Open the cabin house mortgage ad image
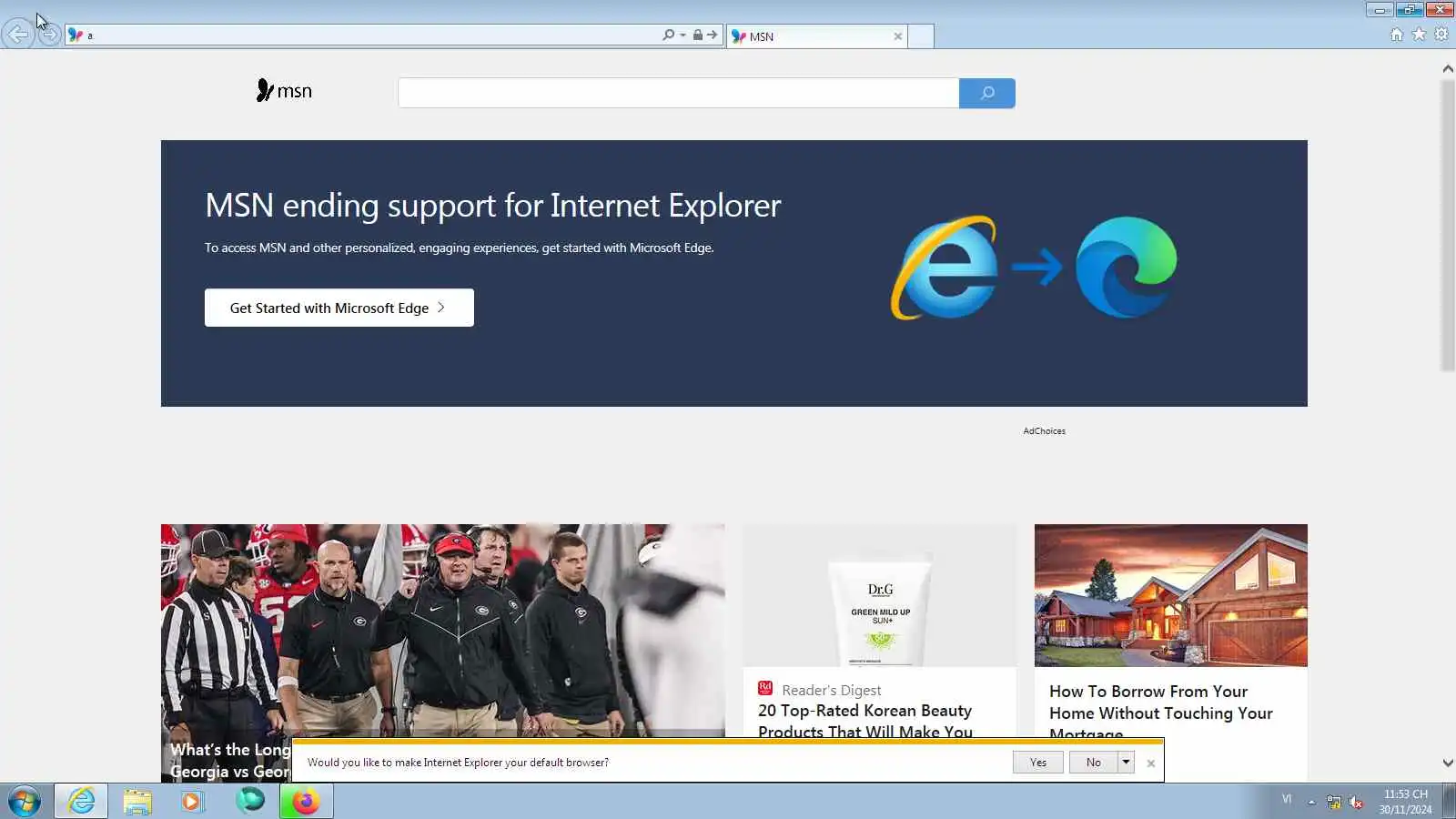This screenshot has height=819, width=1456. [x=1171, y=595]
